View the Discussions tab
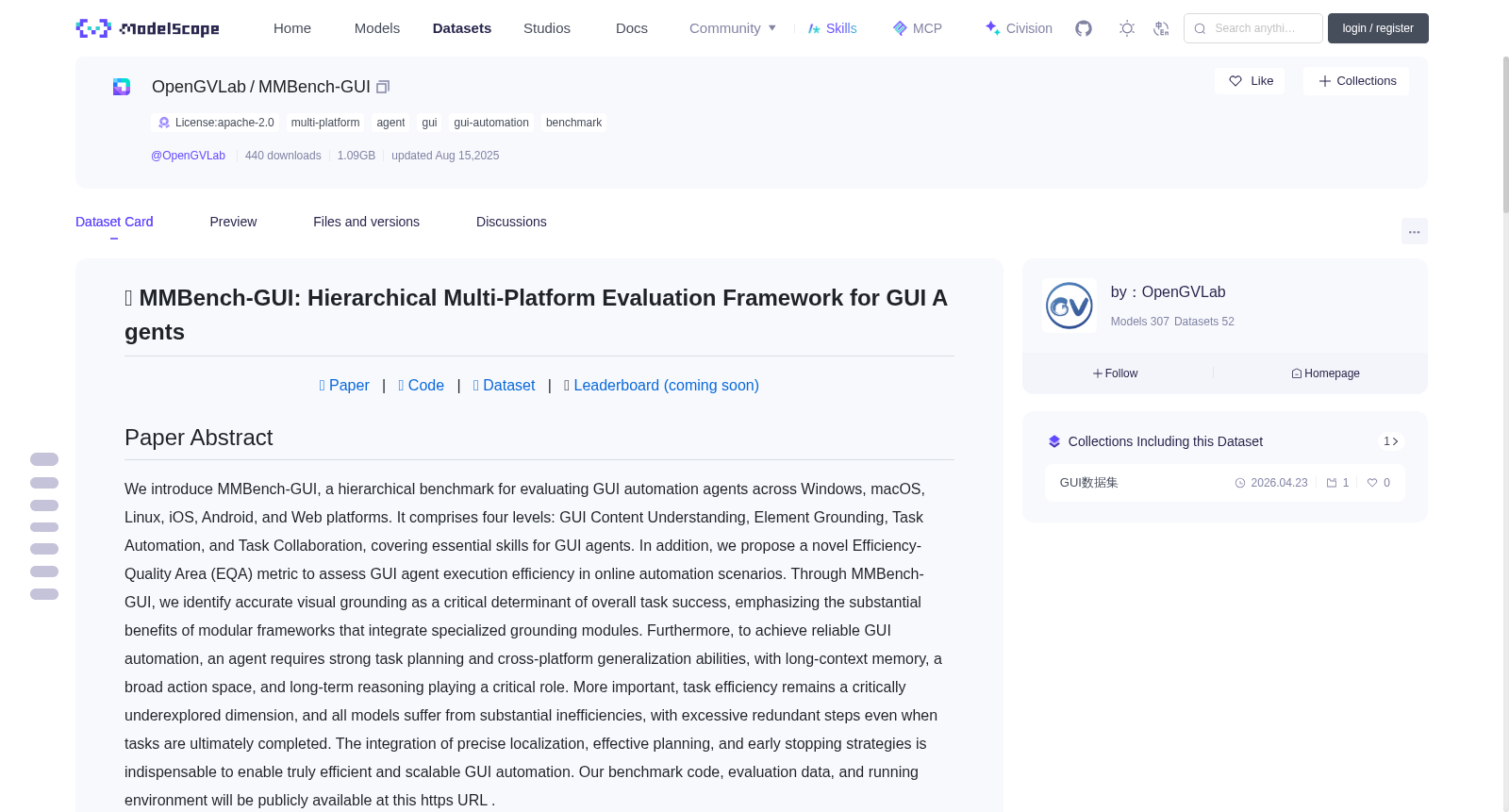The width and height of the screenshot is (1509, 812). point(511,222)
